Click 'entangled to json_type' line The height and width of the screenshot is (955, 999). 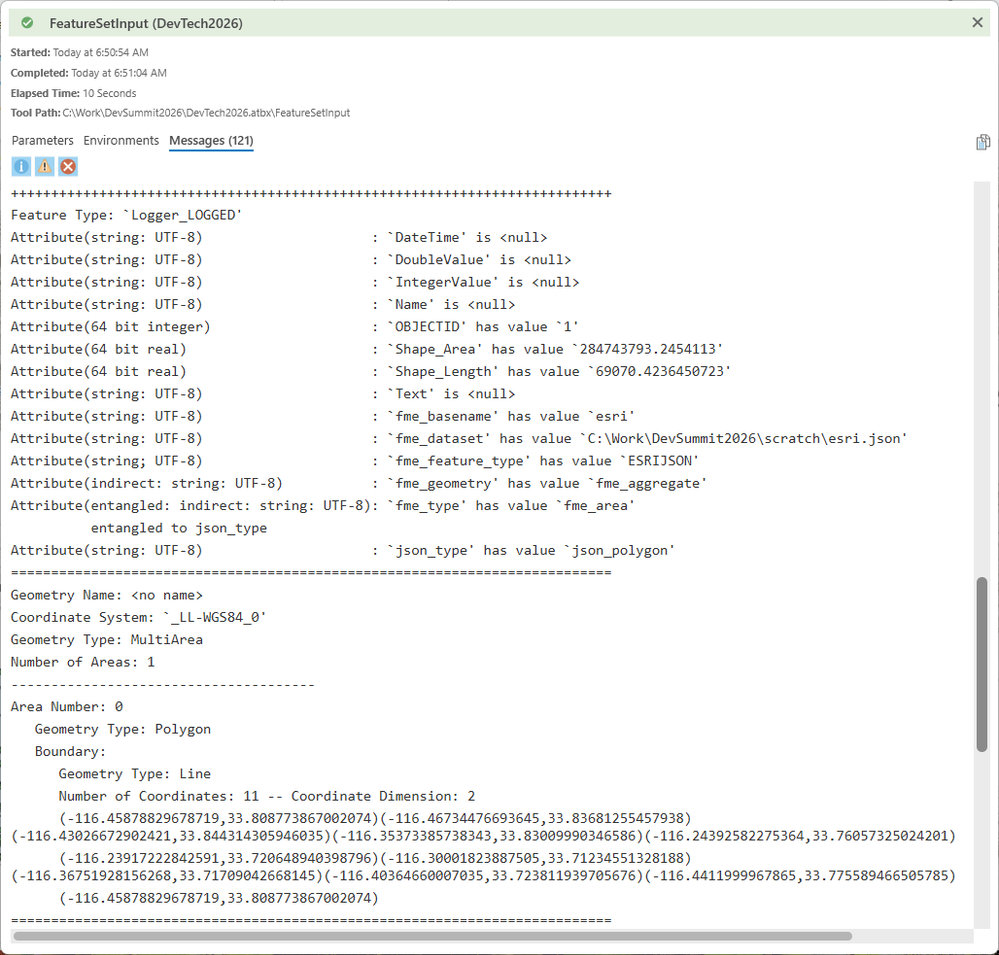179,528
